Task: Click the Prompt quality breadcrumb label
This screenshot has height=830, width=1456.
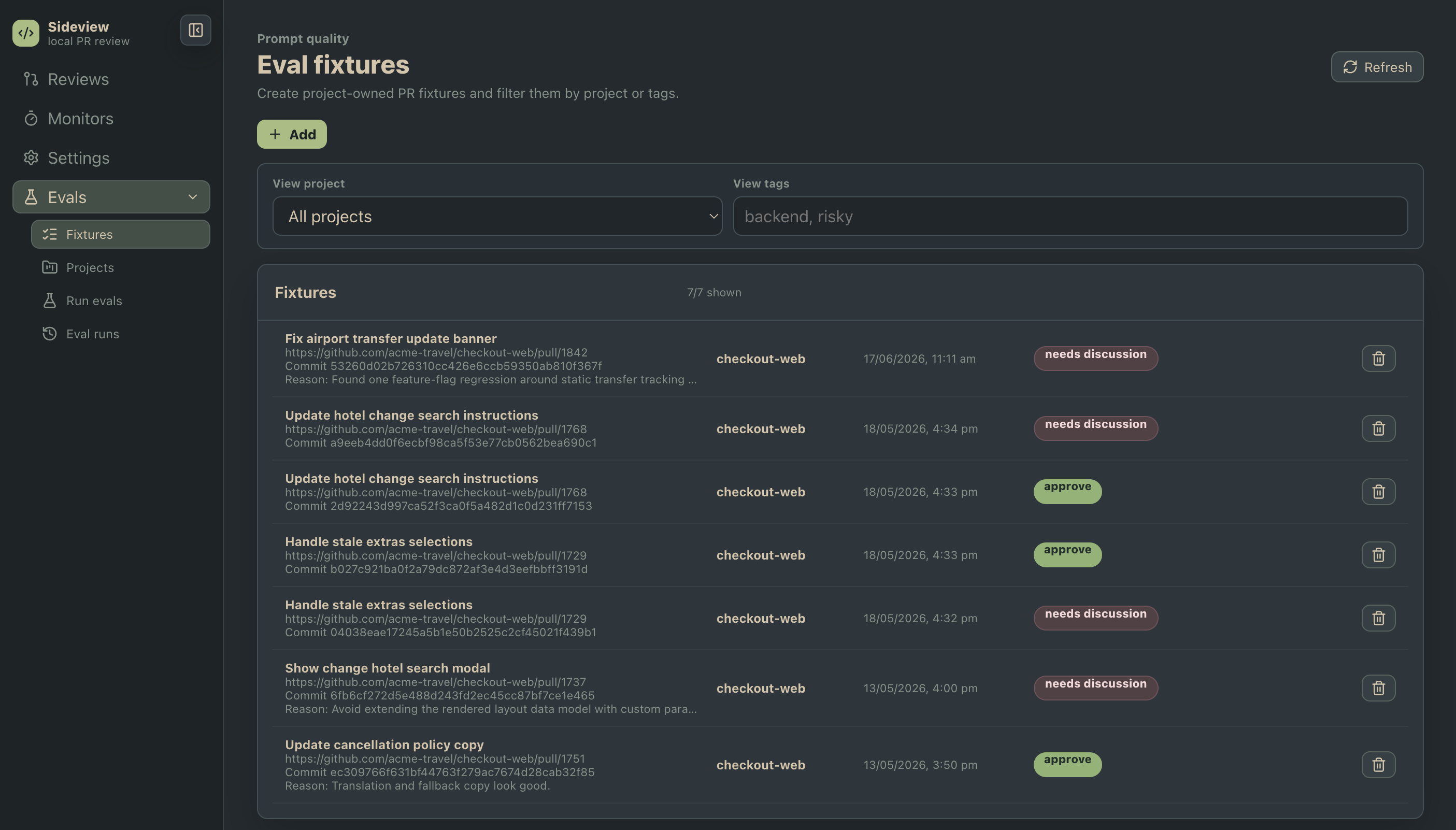Action: point(303,39)
